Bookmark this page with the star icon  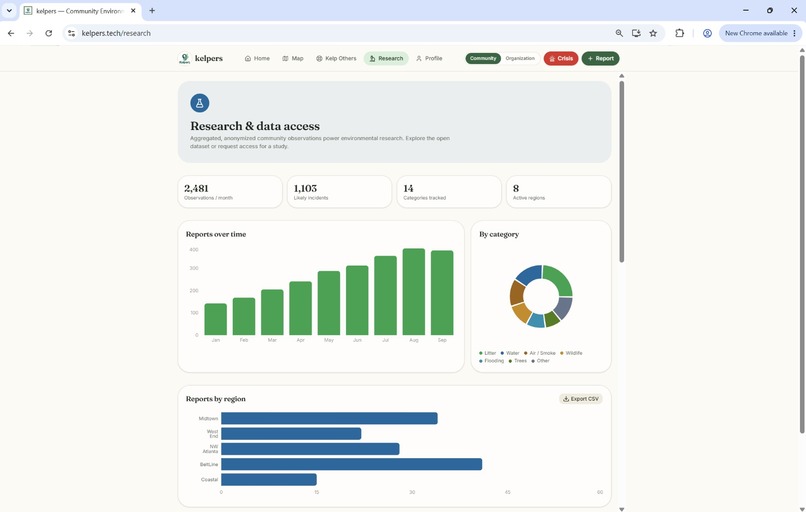(x=653, y=33)
